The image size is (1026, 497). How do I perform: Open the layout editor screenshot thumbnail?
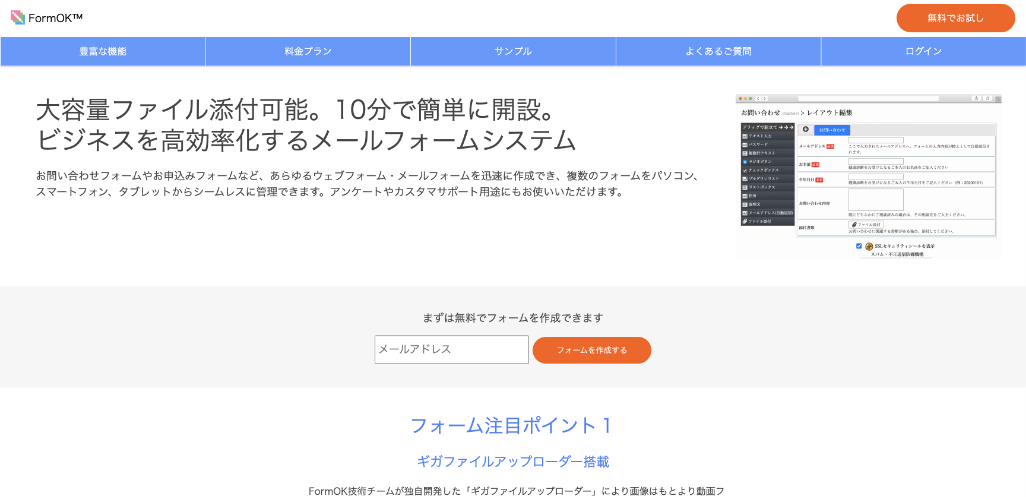pos(868,175)
